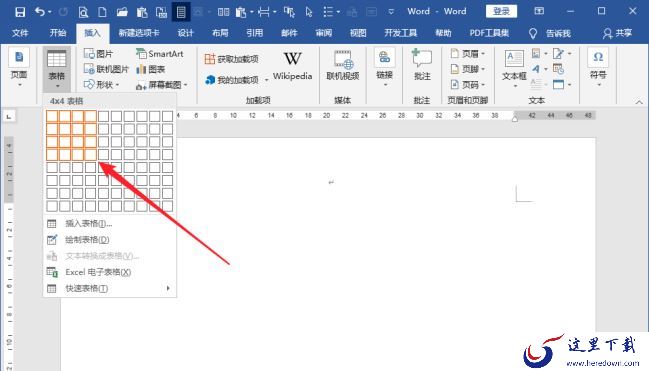This screenshot has width=649, height=371.
Task: Switch to the 审阅 review tab
Action: coord(323,33)
